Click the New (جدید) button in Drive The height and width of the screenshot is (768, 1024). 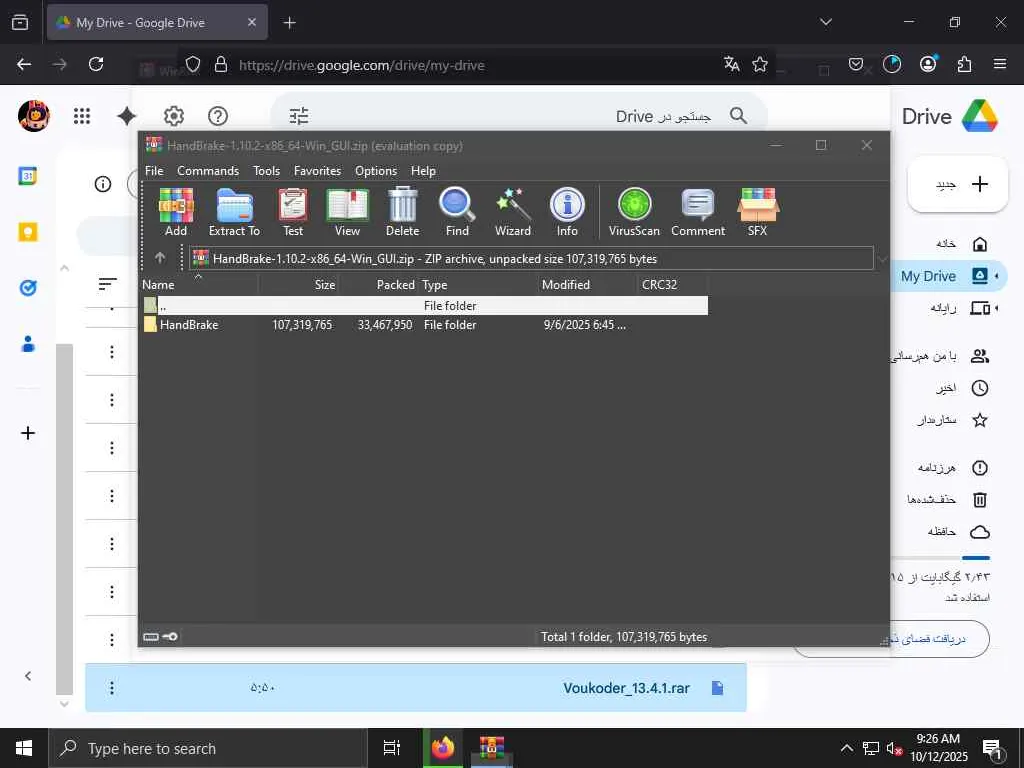pyautogui.click(x=958, y=184)
